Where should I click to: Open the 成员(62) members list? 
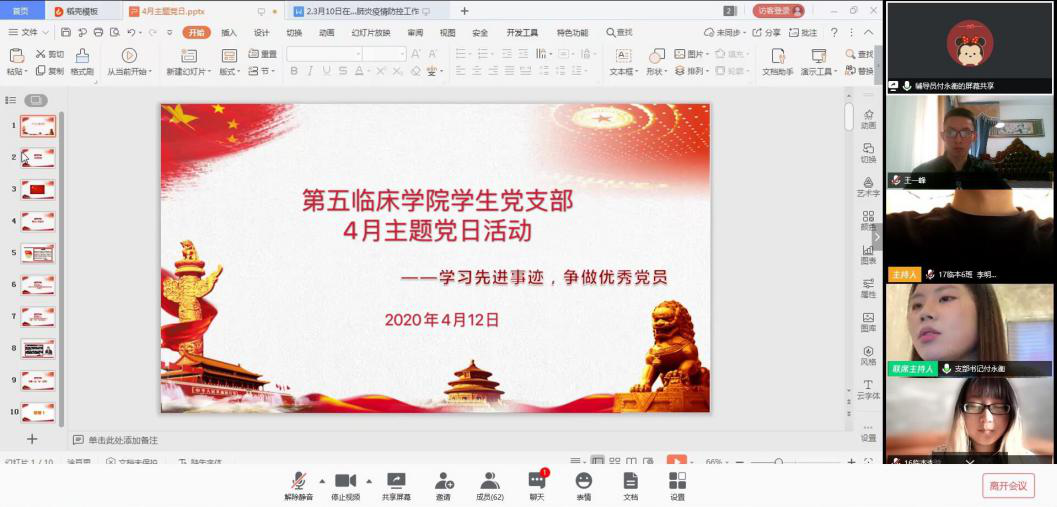coord(489,485)
